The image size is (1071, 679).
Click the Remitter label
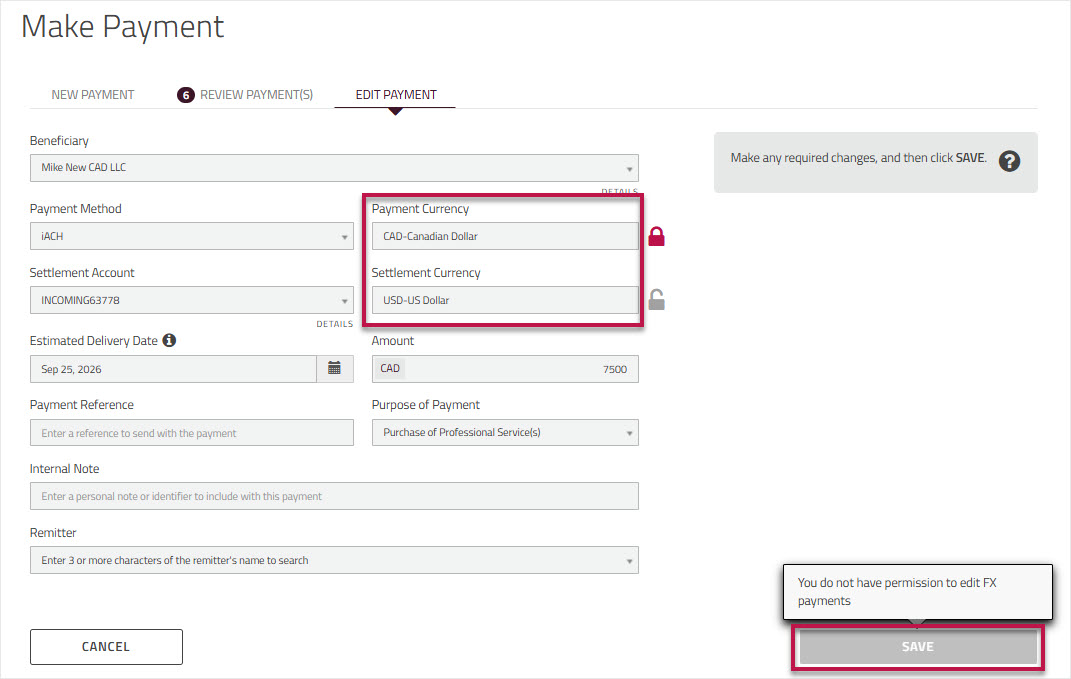(53, 533)
